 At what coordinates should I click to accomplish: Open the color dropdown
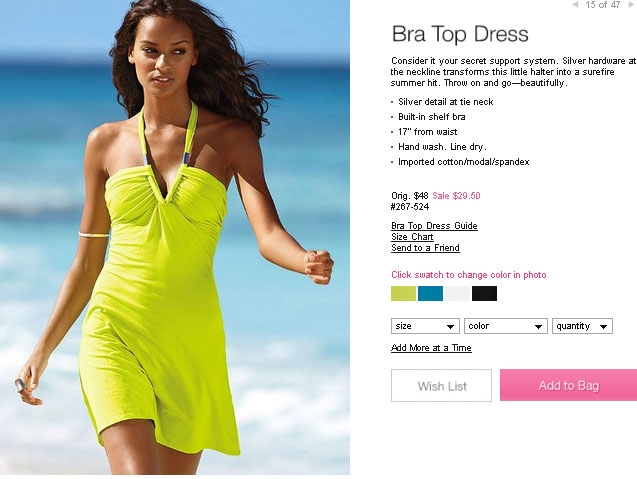point(506,326)
